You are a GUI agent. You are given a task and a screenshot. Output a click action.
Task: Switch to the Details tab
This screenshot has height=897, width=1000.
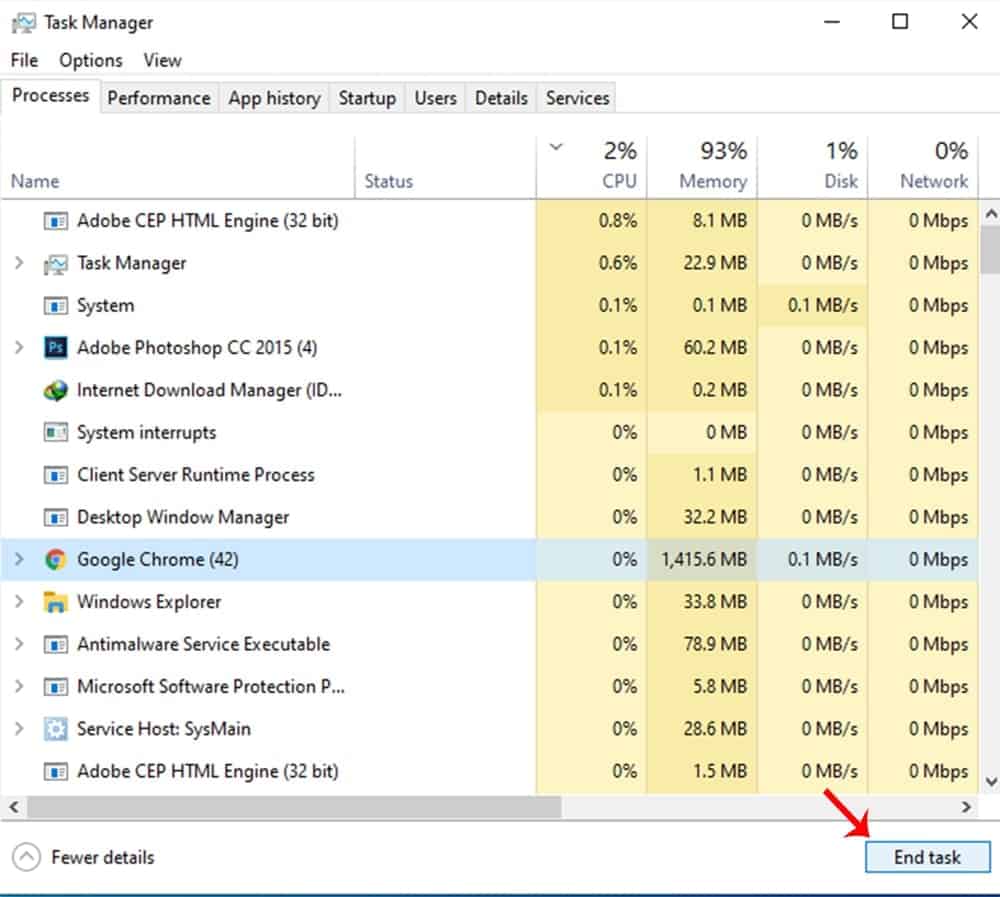click(501, 98)
